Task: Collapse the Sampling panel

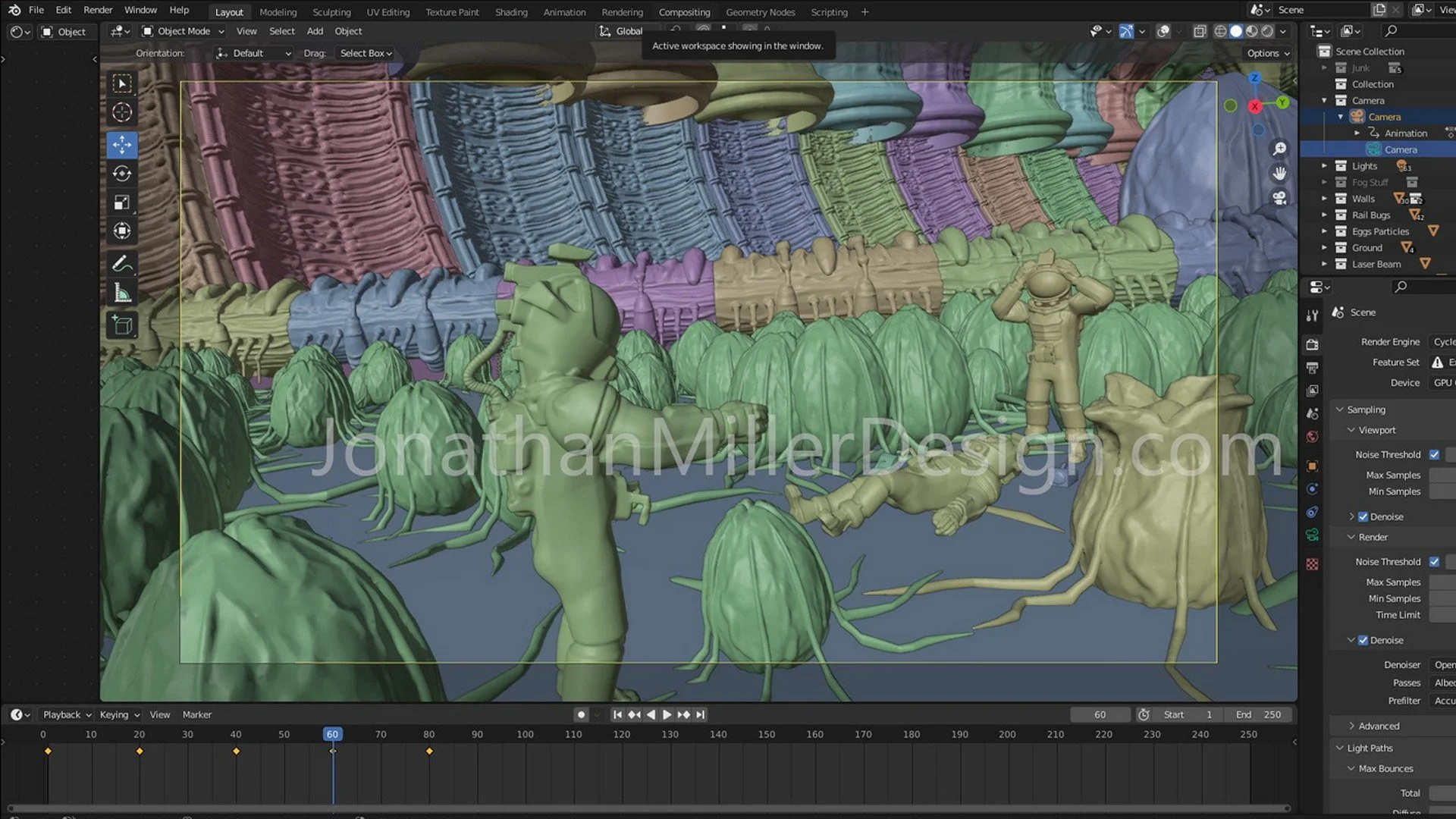Action: click(x=1340, y=409)
